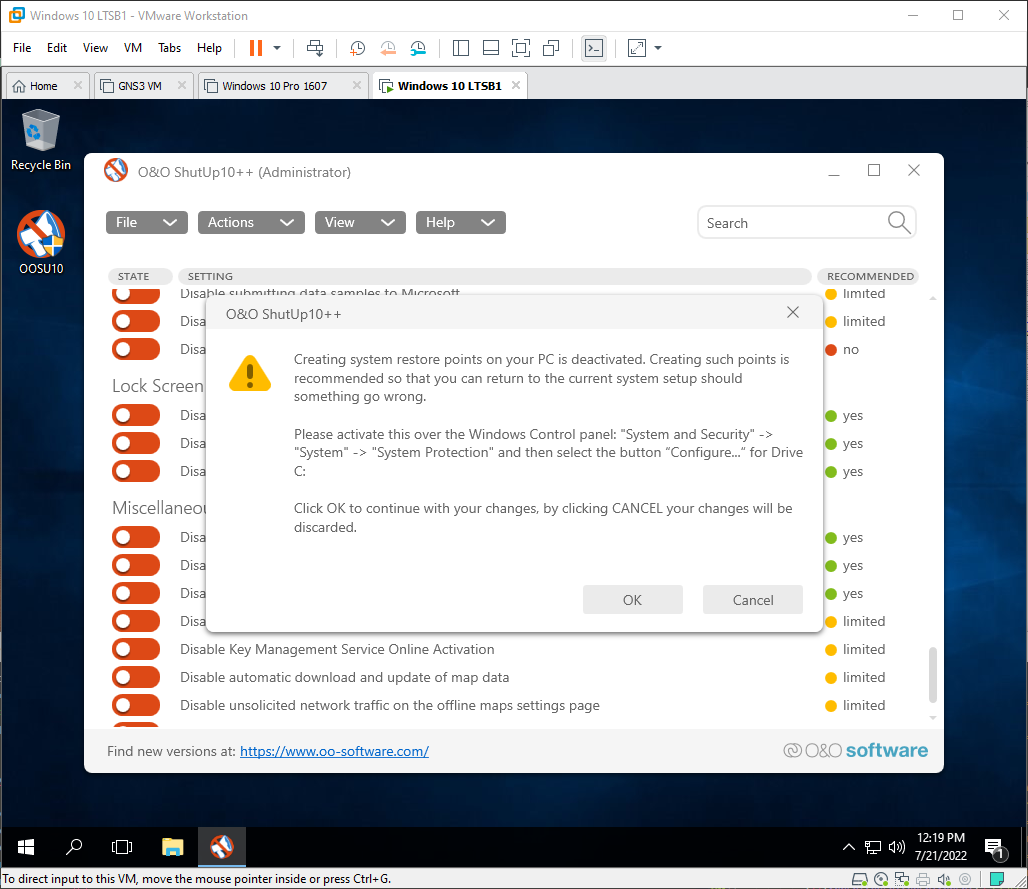Open the Action Center notification icon
Viewport: 1028px width, 889px height.
(995, 848)
